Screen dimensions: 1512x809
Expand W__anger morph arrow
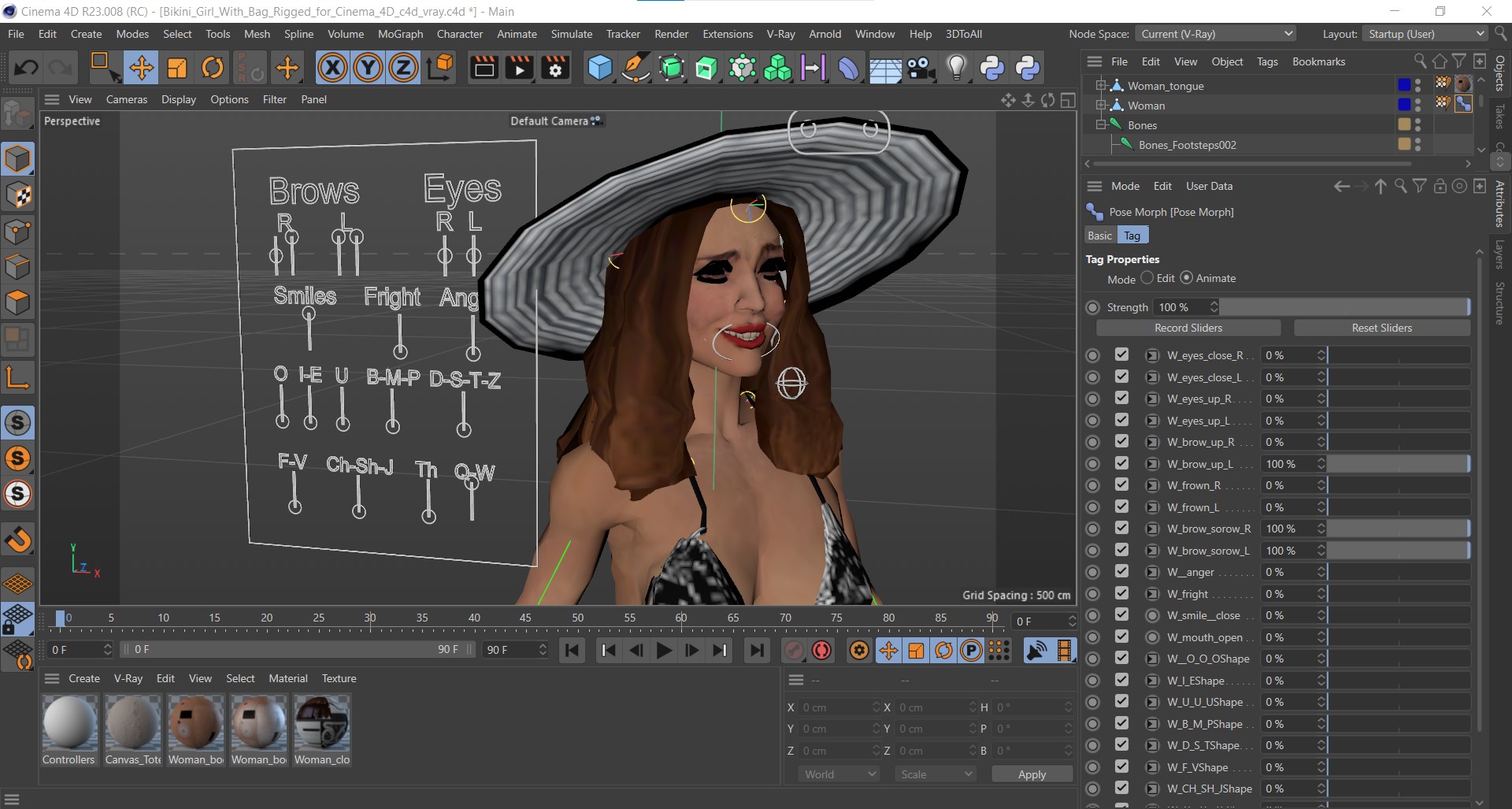[1152, 573]
